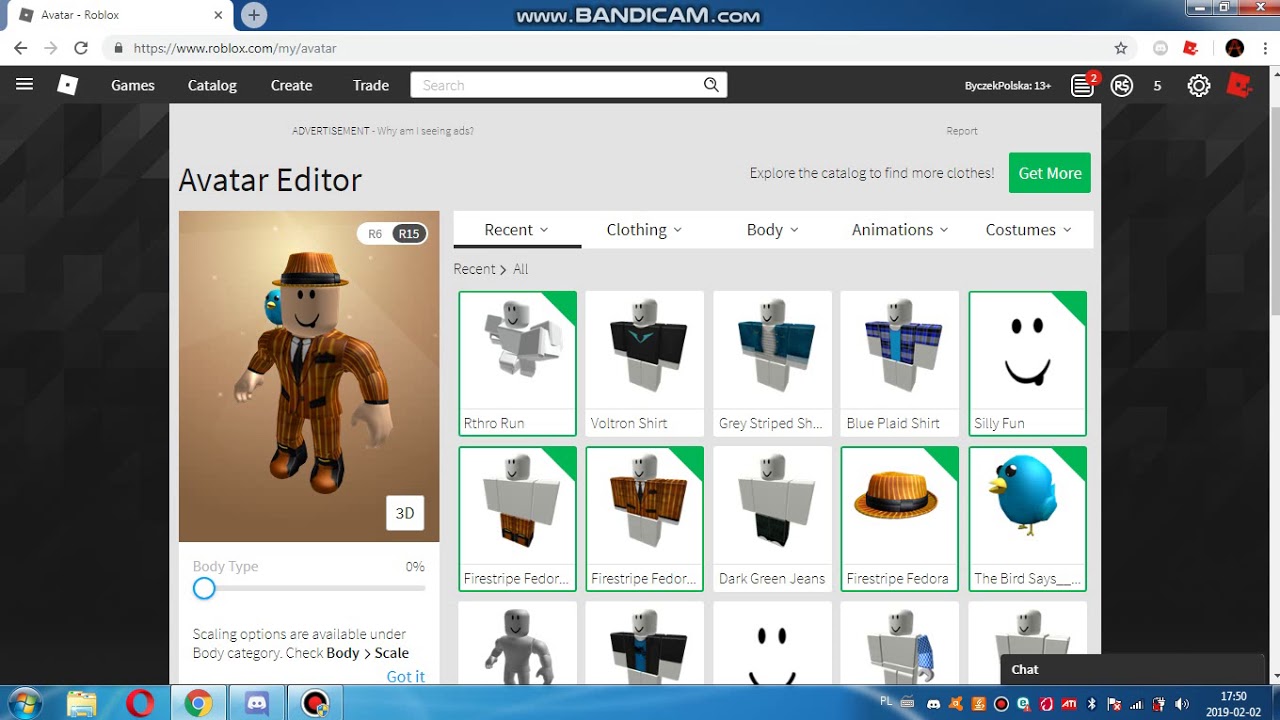Bookmark the page with the star icon
The height and width of the screenshot is (720, 1280).
(1121, 48)
